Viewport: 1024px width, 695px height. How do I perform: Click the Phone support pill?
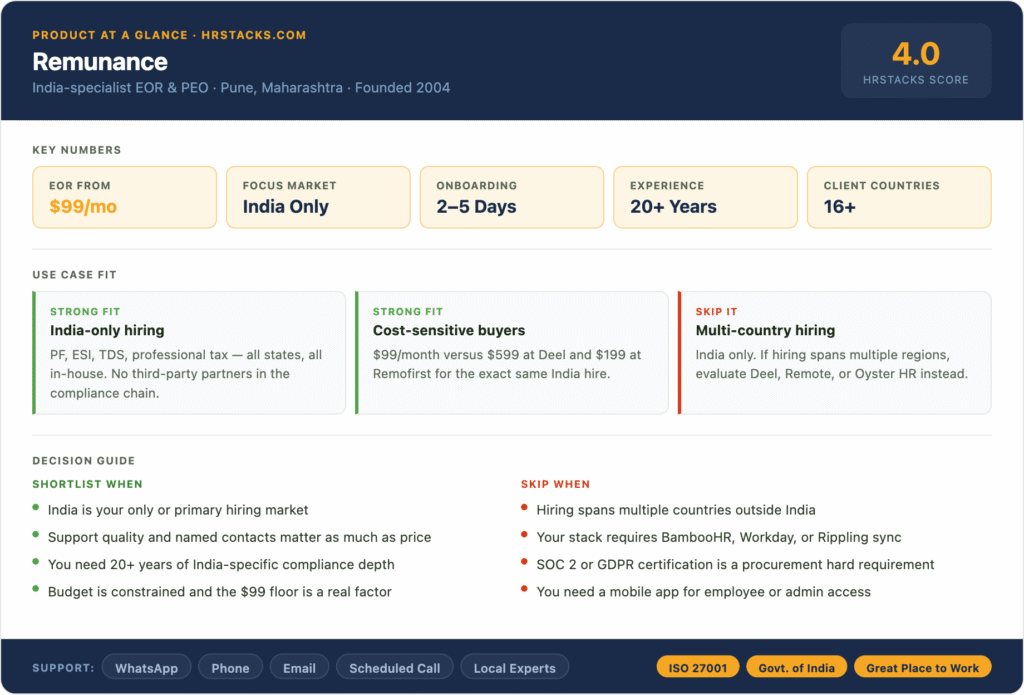[230, 668]
